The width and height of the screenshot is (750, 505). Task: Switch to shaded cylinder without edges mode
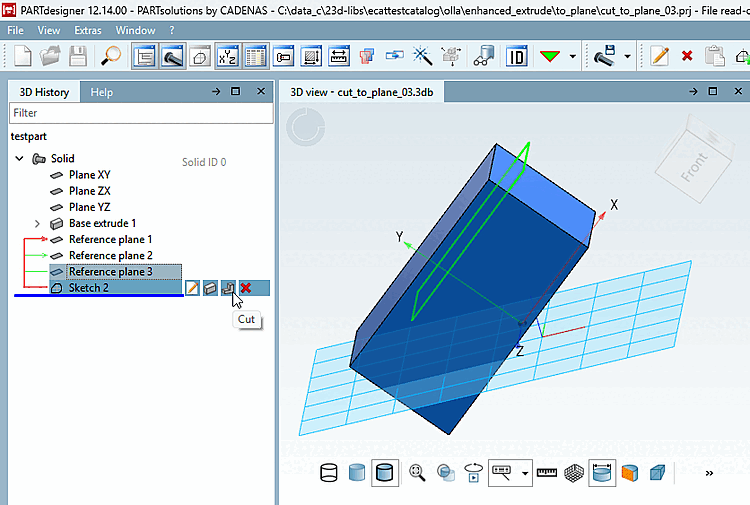357,473
